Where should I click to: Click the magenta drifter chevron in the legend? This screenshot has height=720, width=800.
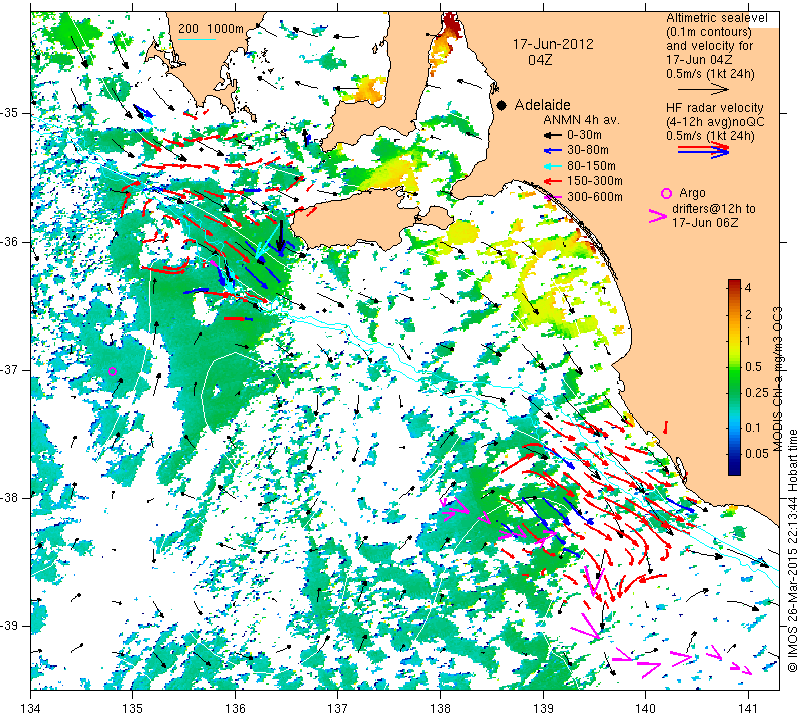tap(657, 216)
